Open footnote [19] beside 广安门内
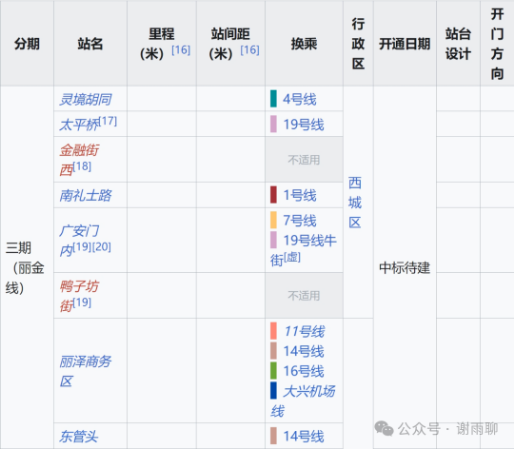This screenshot has height=458, width=514. pos(82,247)
